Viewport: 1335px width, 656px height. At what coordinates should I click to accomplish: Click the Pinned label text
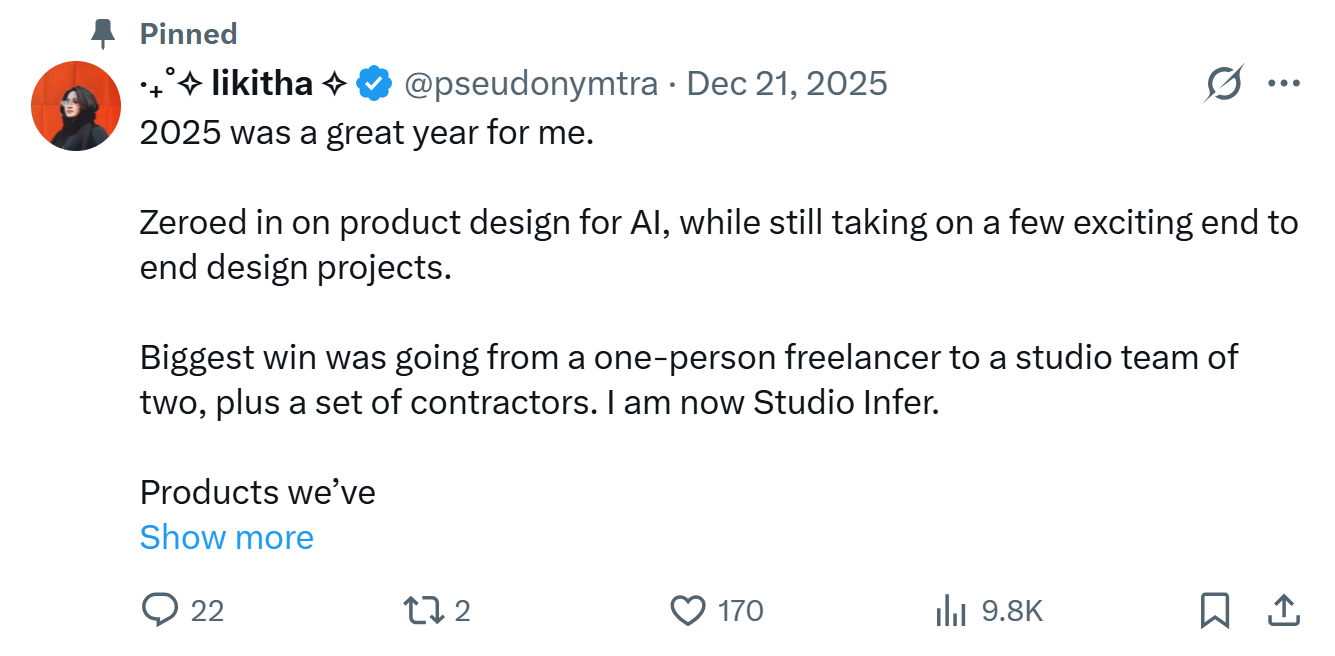click(x=188, y=34)
